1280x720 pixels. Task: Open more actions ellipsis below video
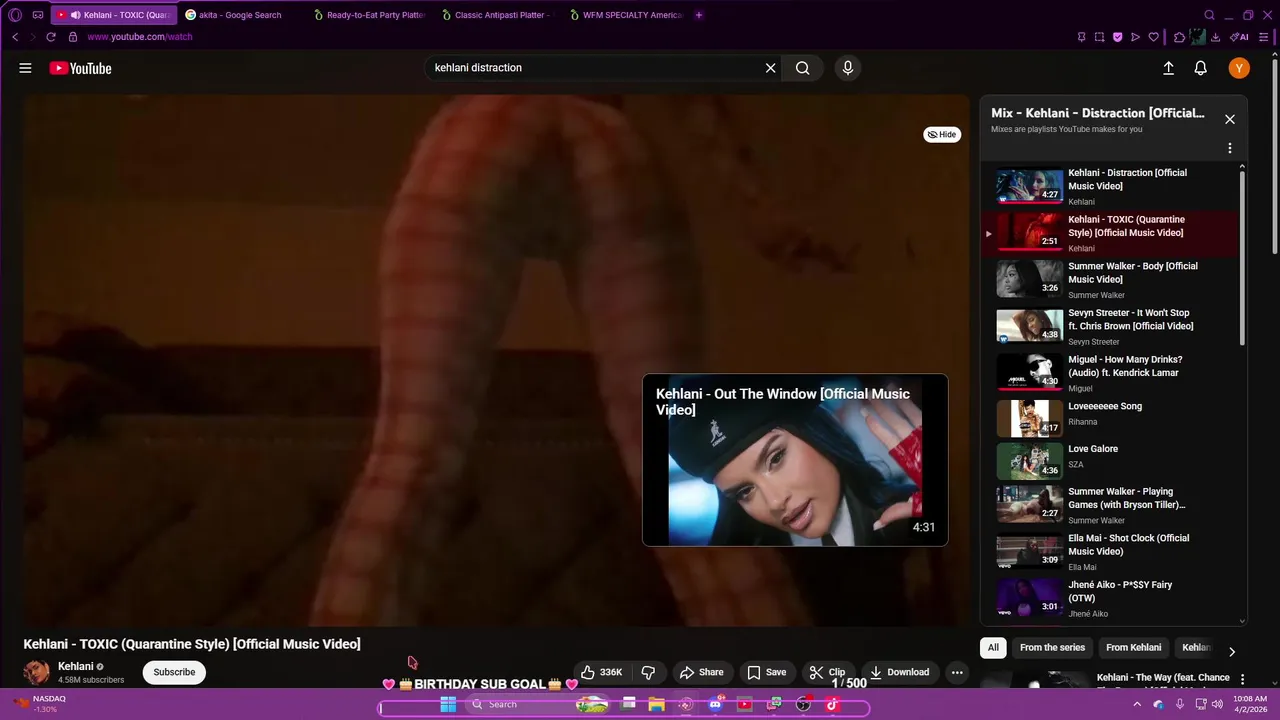tap(957, 672)
